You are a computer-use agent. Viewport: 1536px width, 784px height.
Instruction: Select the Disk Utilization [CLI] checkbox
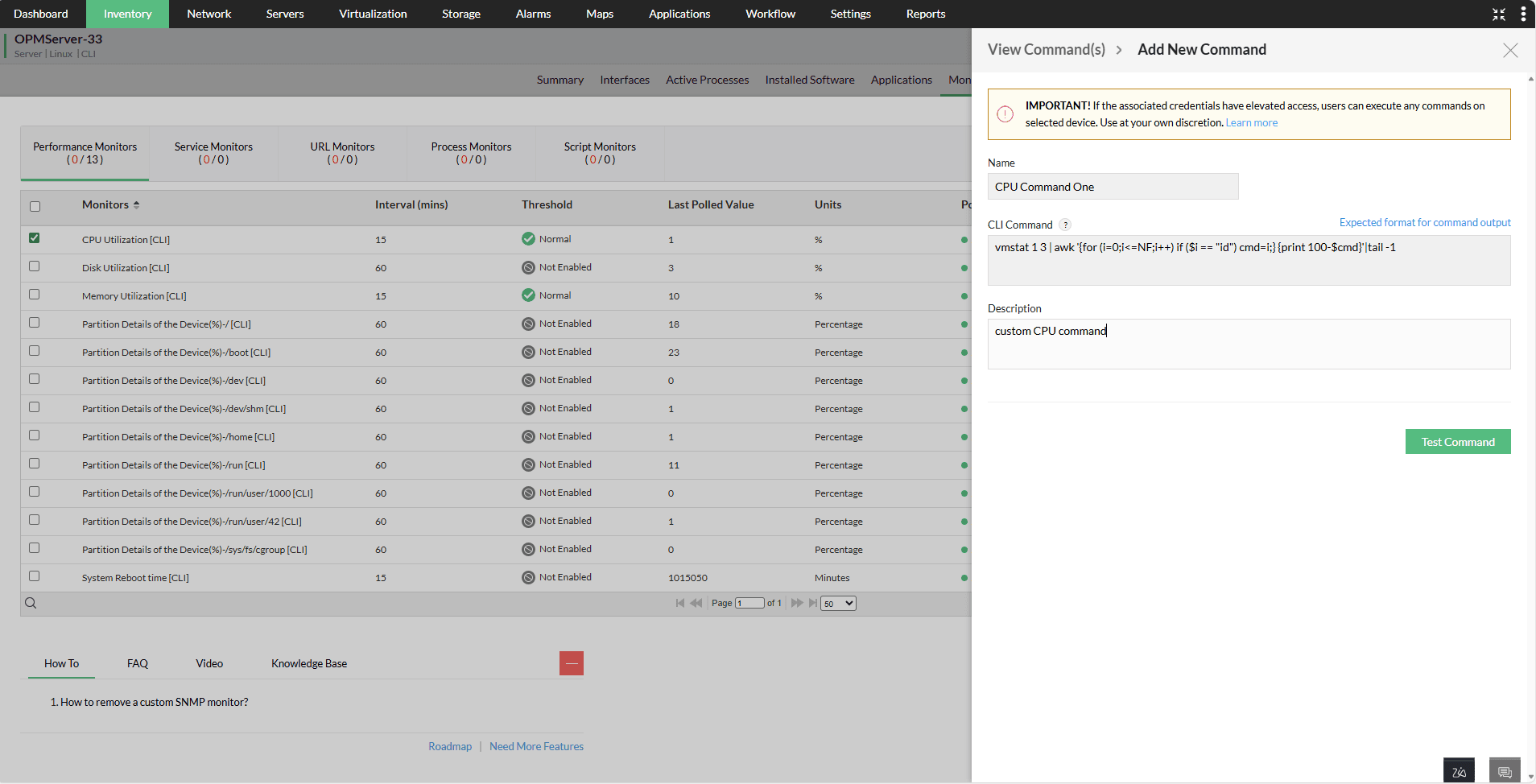[x=34, y=266]
